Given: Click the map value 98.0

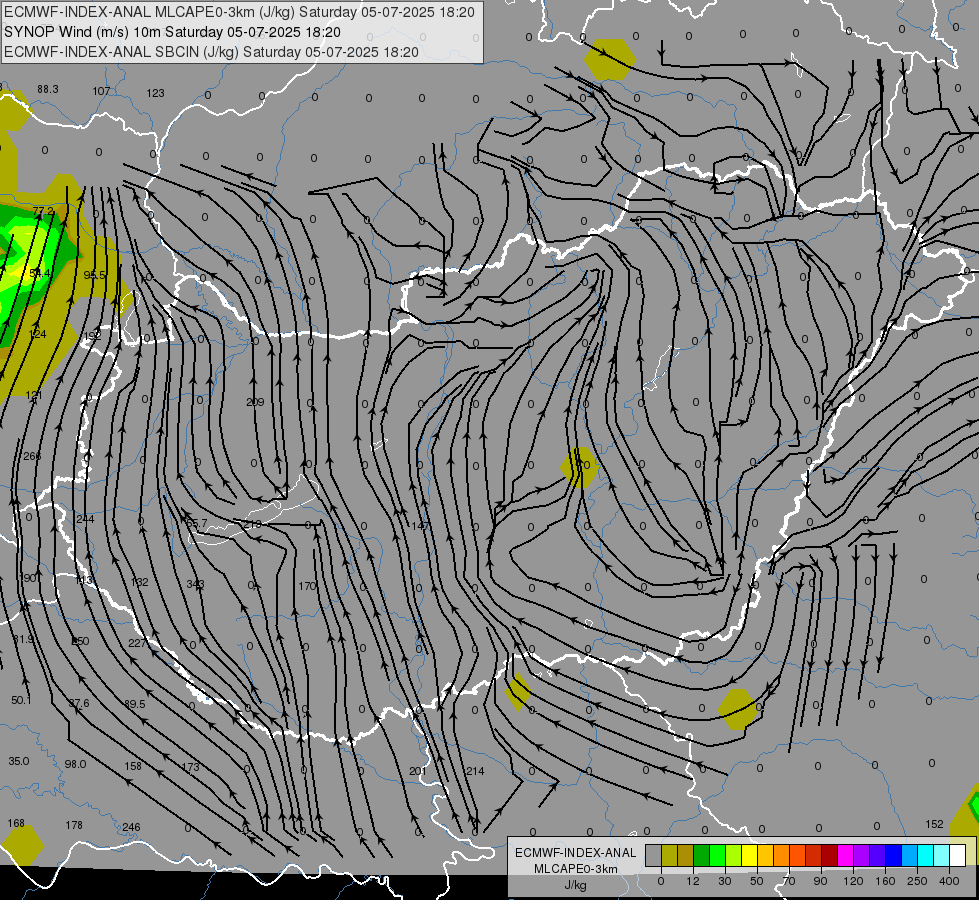Looking at the screenshot, I should click(75, 764).
